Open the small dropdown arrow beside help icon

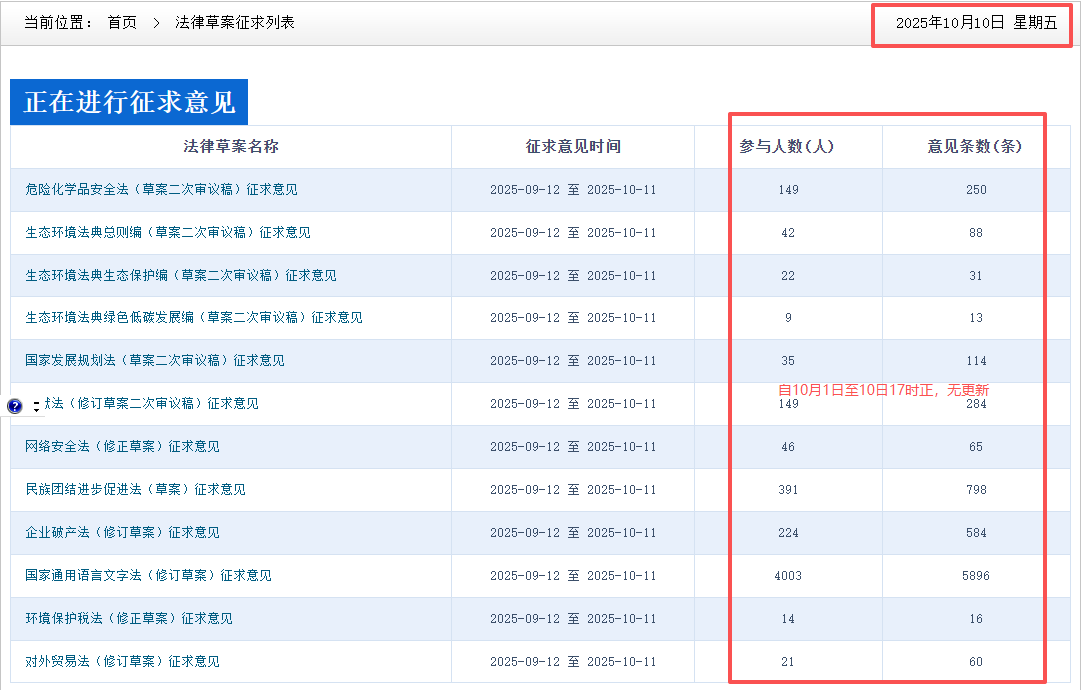pyautogui.click(x=36, y=407)
